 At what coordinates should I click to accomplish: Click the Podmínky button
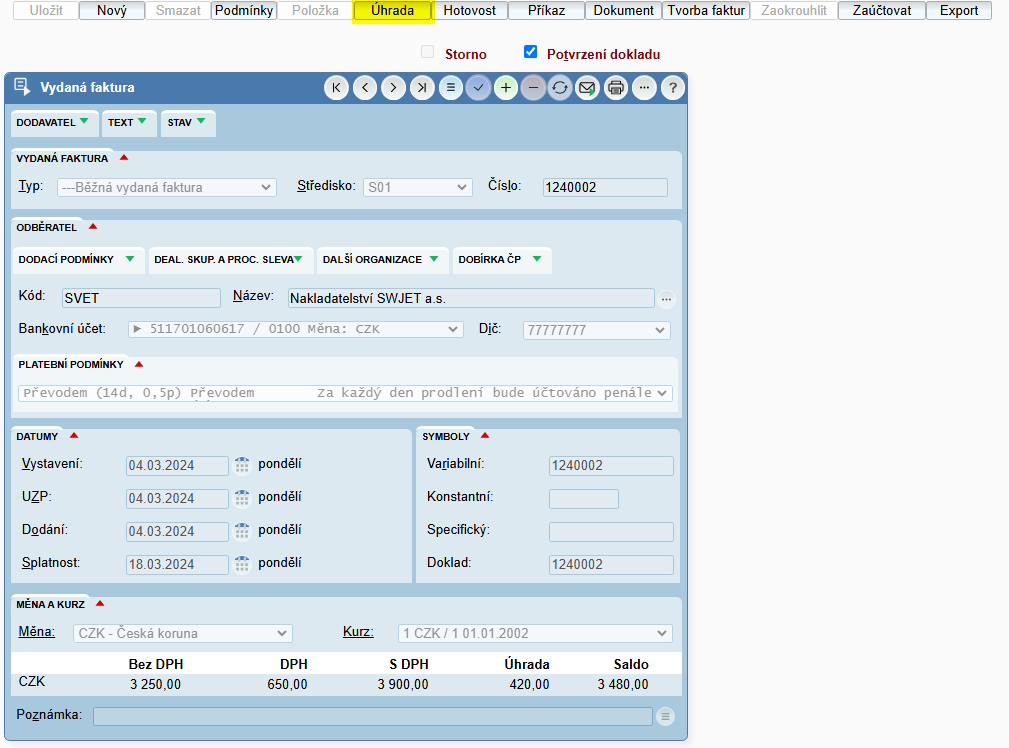[x=244, y=10]
